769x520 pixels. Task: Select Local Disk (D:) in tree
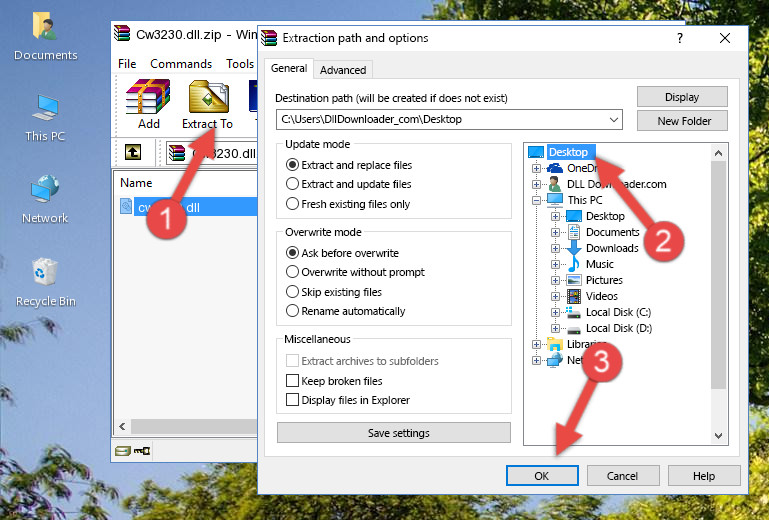[x=619, y=328]
